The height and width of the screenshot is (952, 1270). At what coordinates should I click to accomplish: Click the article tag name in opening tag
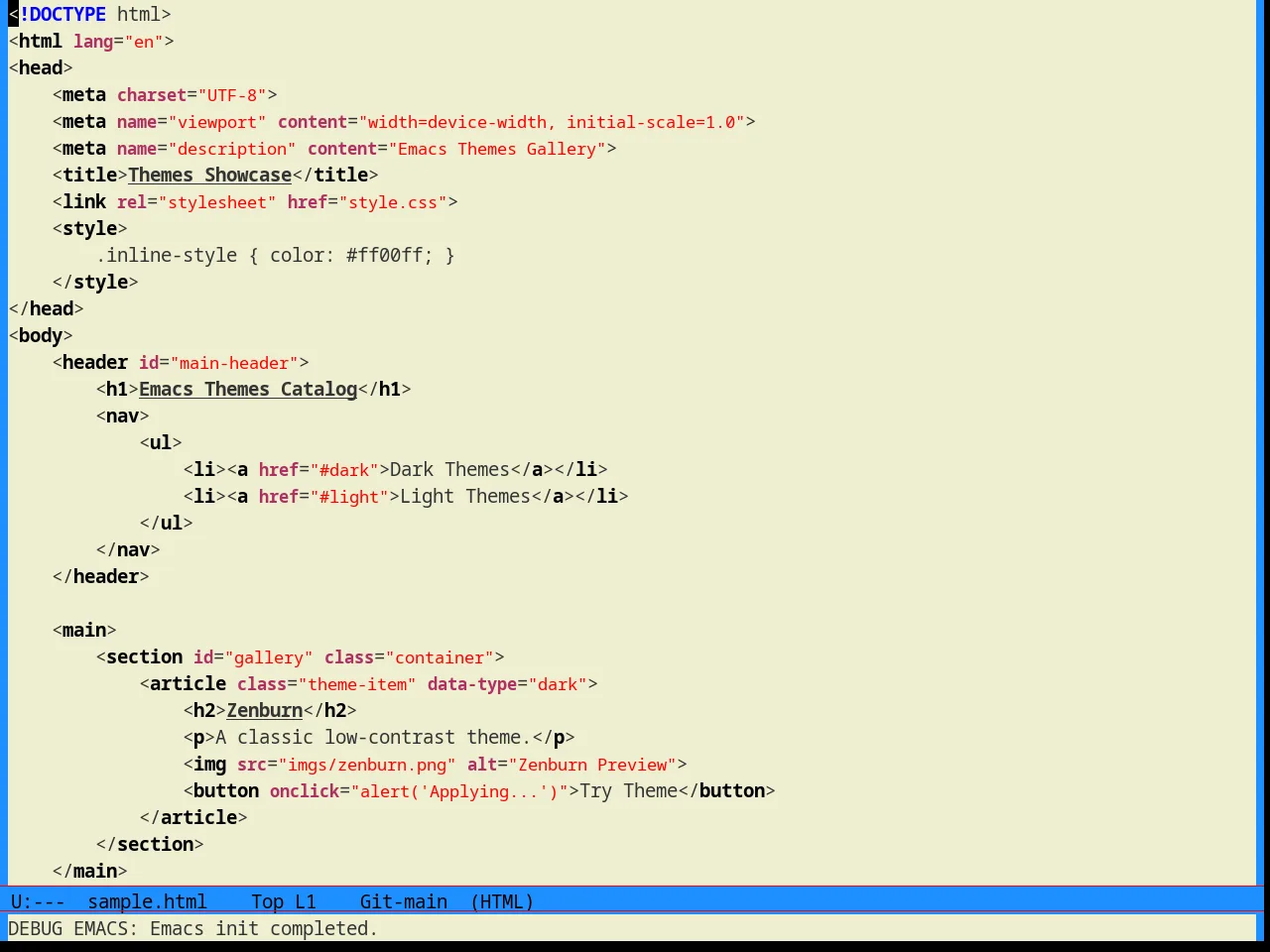click(x=188, y=683)
